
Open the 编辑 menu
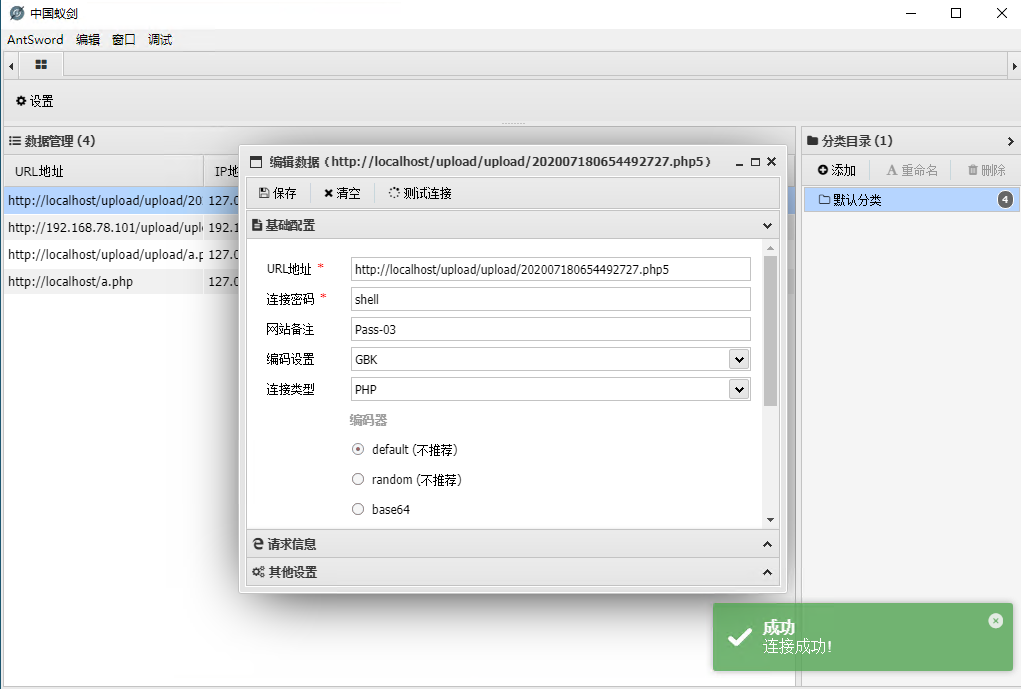(x=88, y=40)
